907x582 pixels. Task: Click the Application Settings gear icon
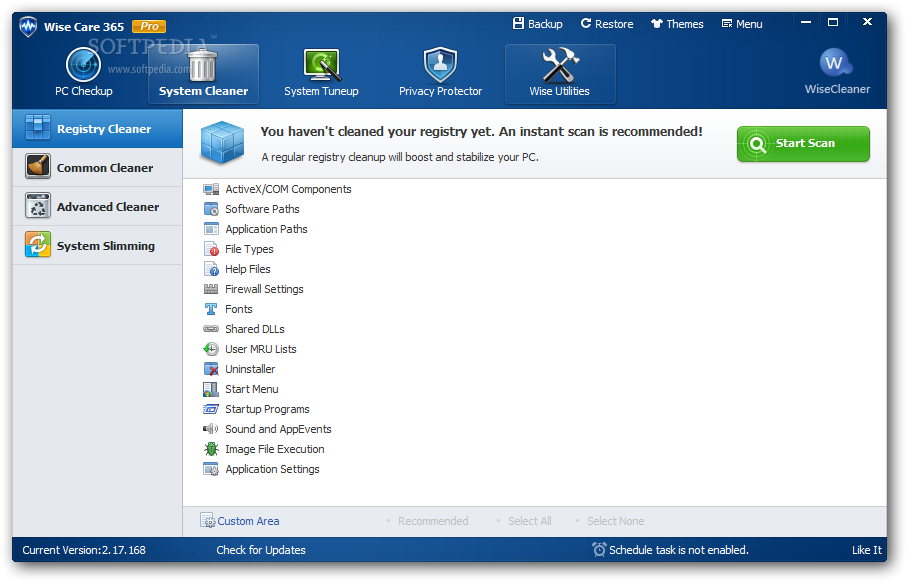[211, 469]
